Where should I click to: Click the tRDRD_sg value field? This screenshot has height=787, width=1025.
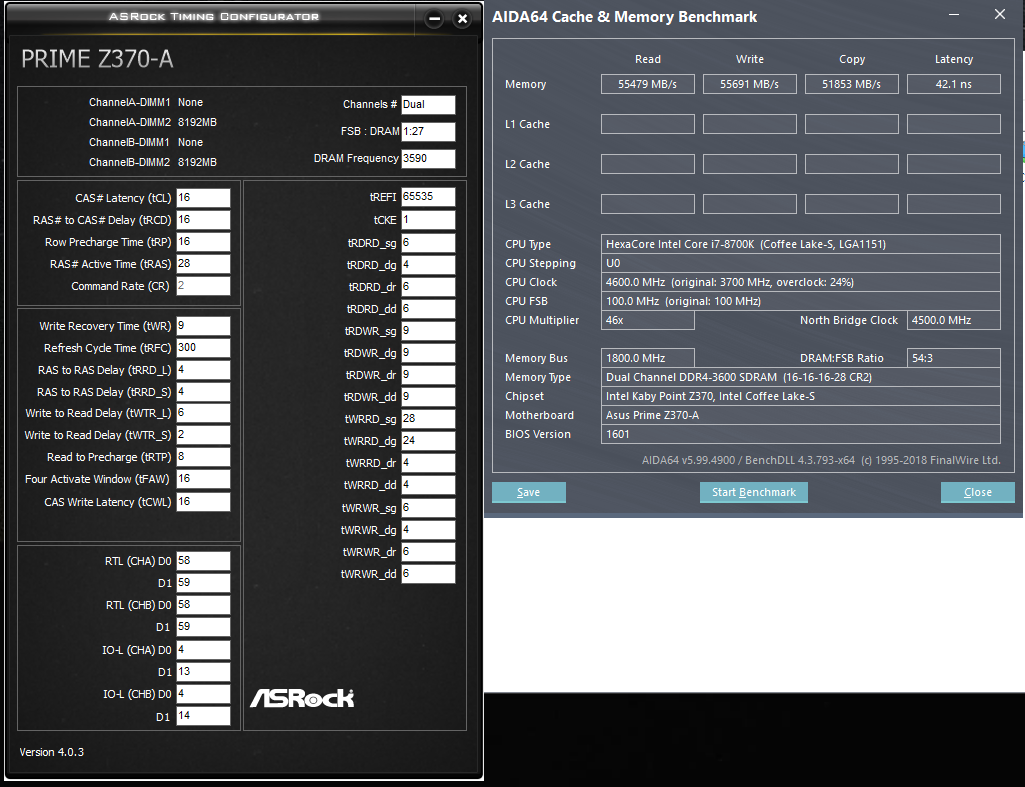428,243
